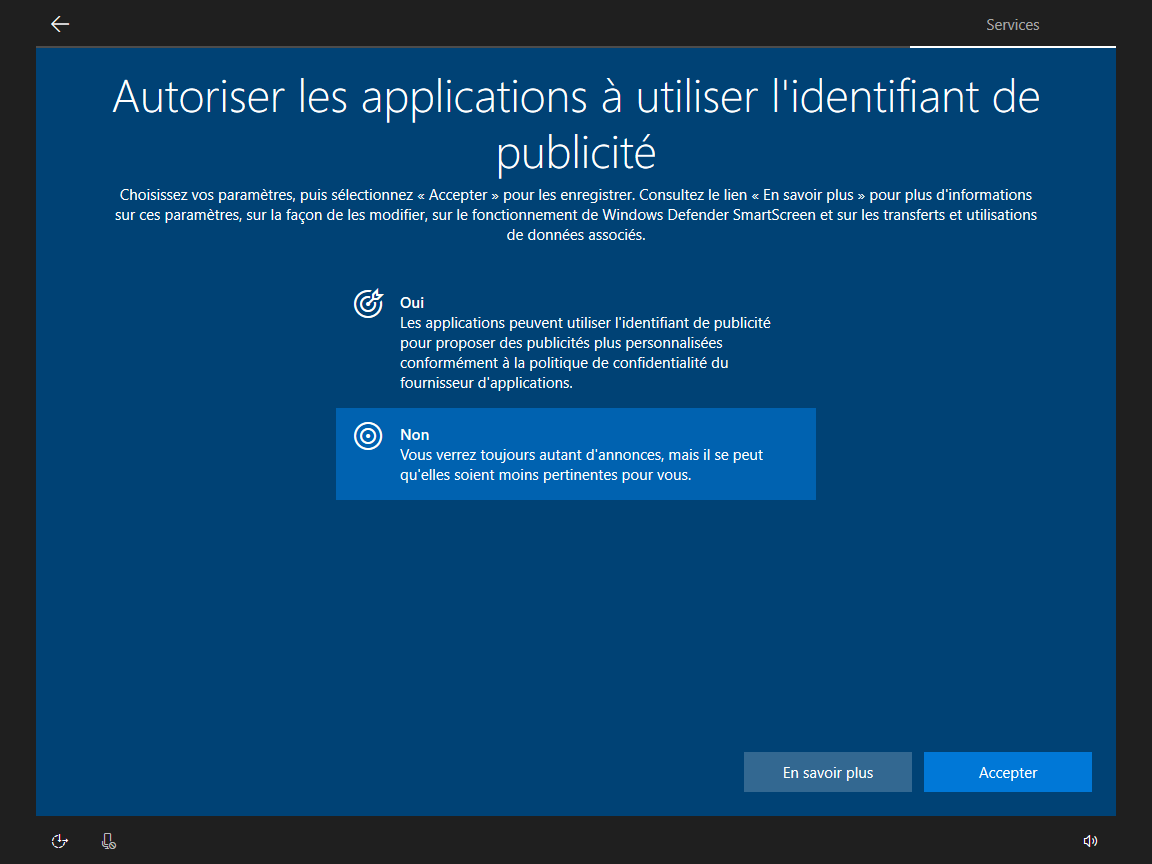Open the Ease of Access options icon
This screenshot has height=864, width=1152.
(60, 841)
